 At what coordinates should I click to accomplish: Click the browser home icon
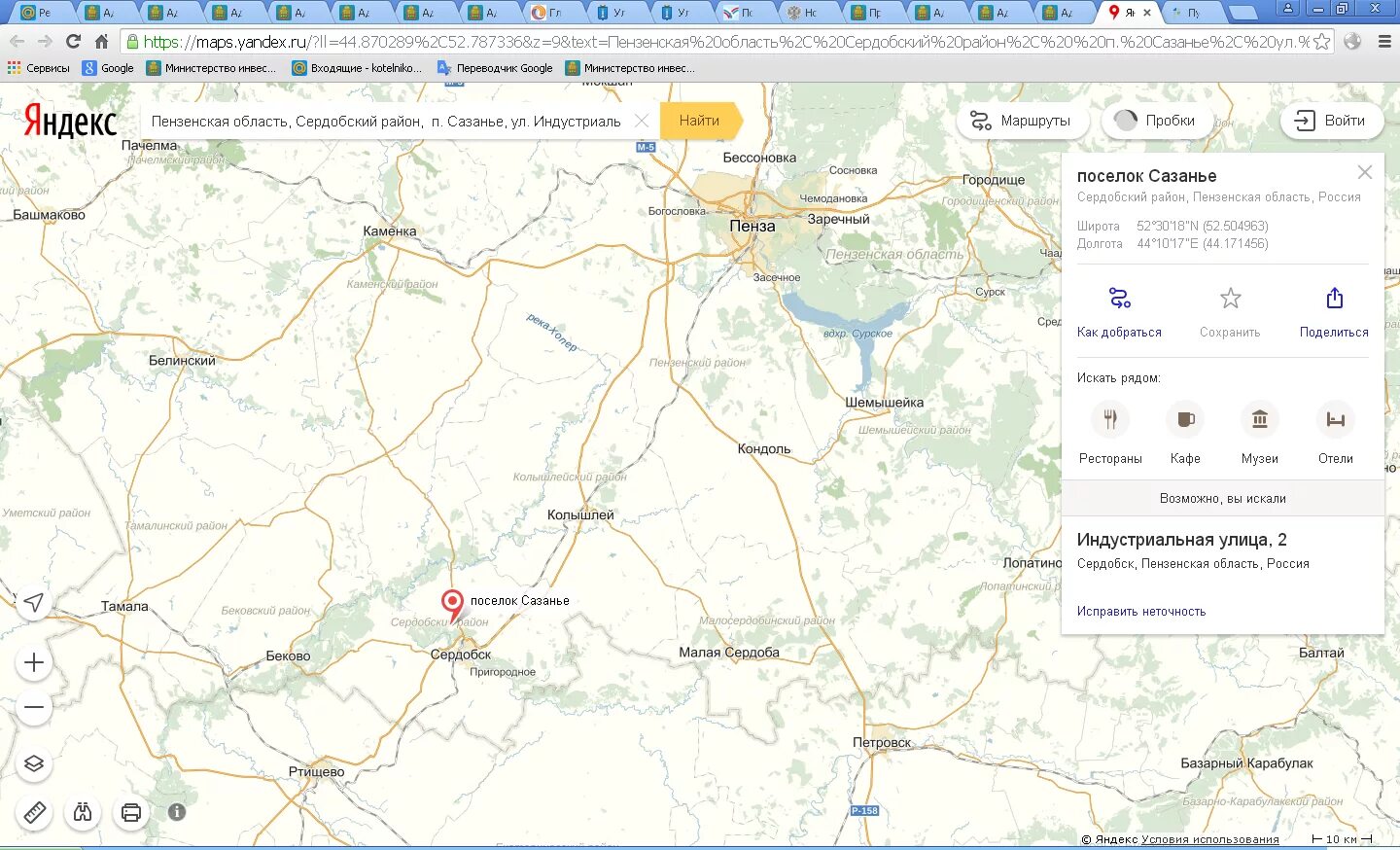(x=101, y=41)
